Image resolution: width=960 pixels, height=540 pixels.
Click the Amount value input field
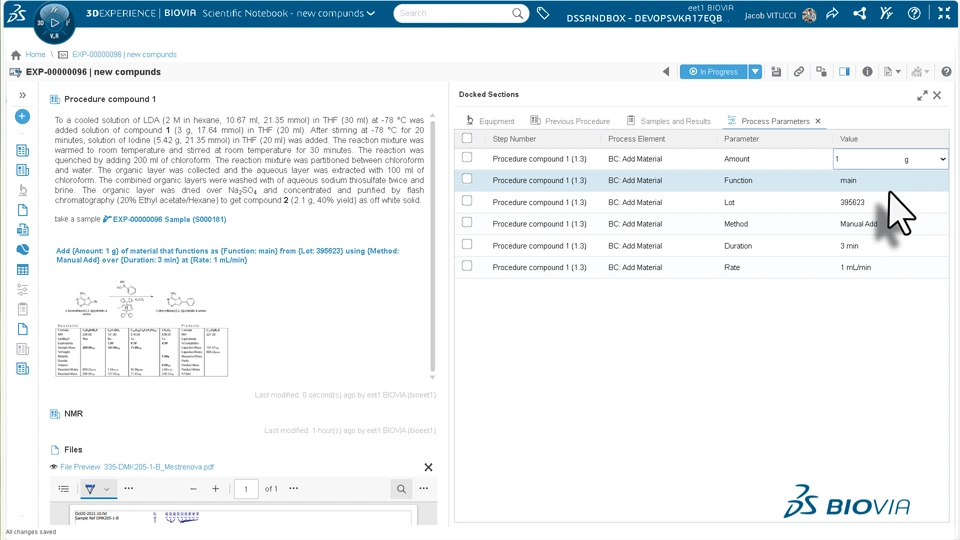coord(867,159)
